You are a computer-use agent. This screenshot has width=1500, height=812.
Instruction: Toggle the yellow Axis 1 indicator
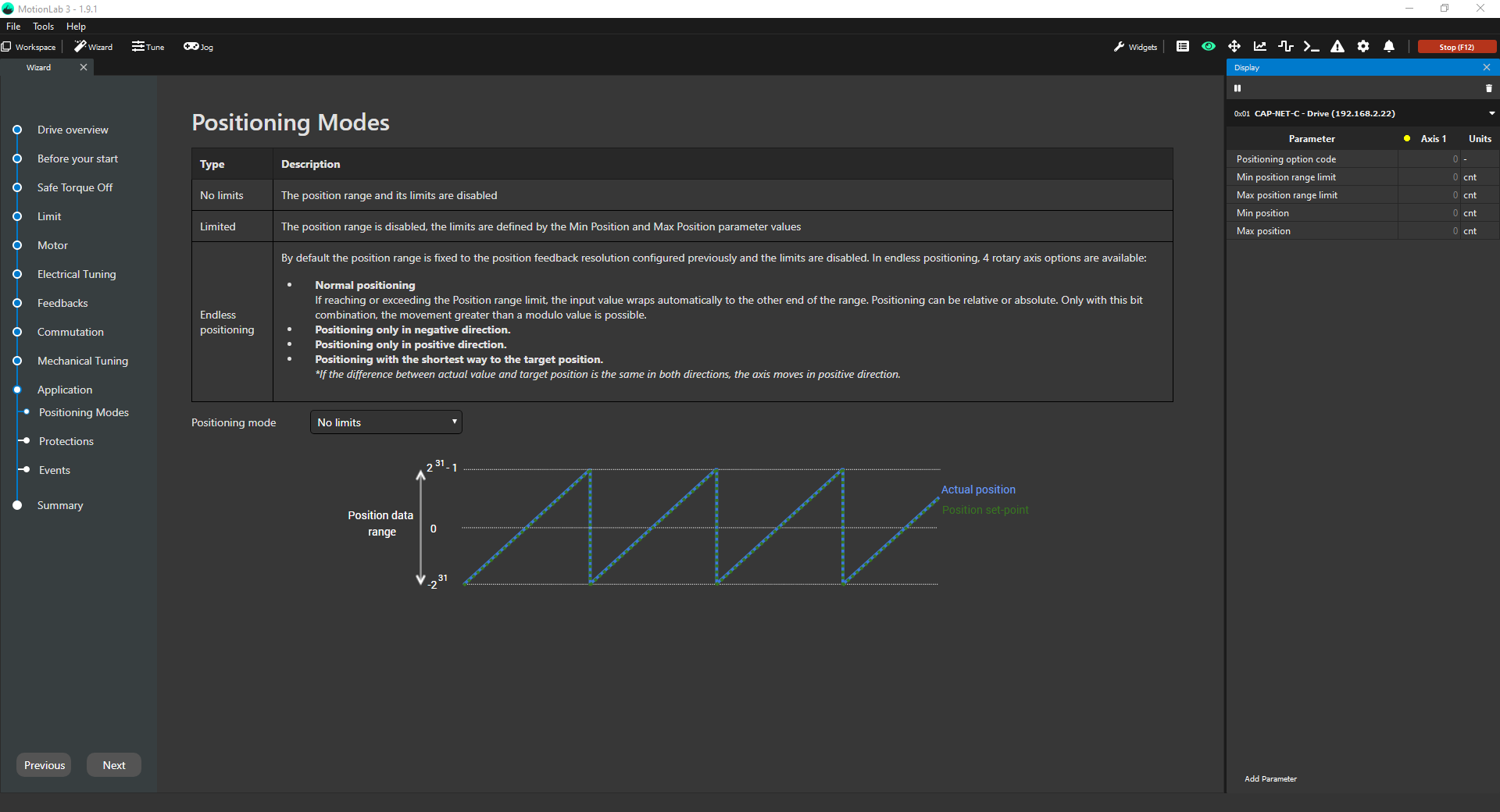coord(1407,139)
